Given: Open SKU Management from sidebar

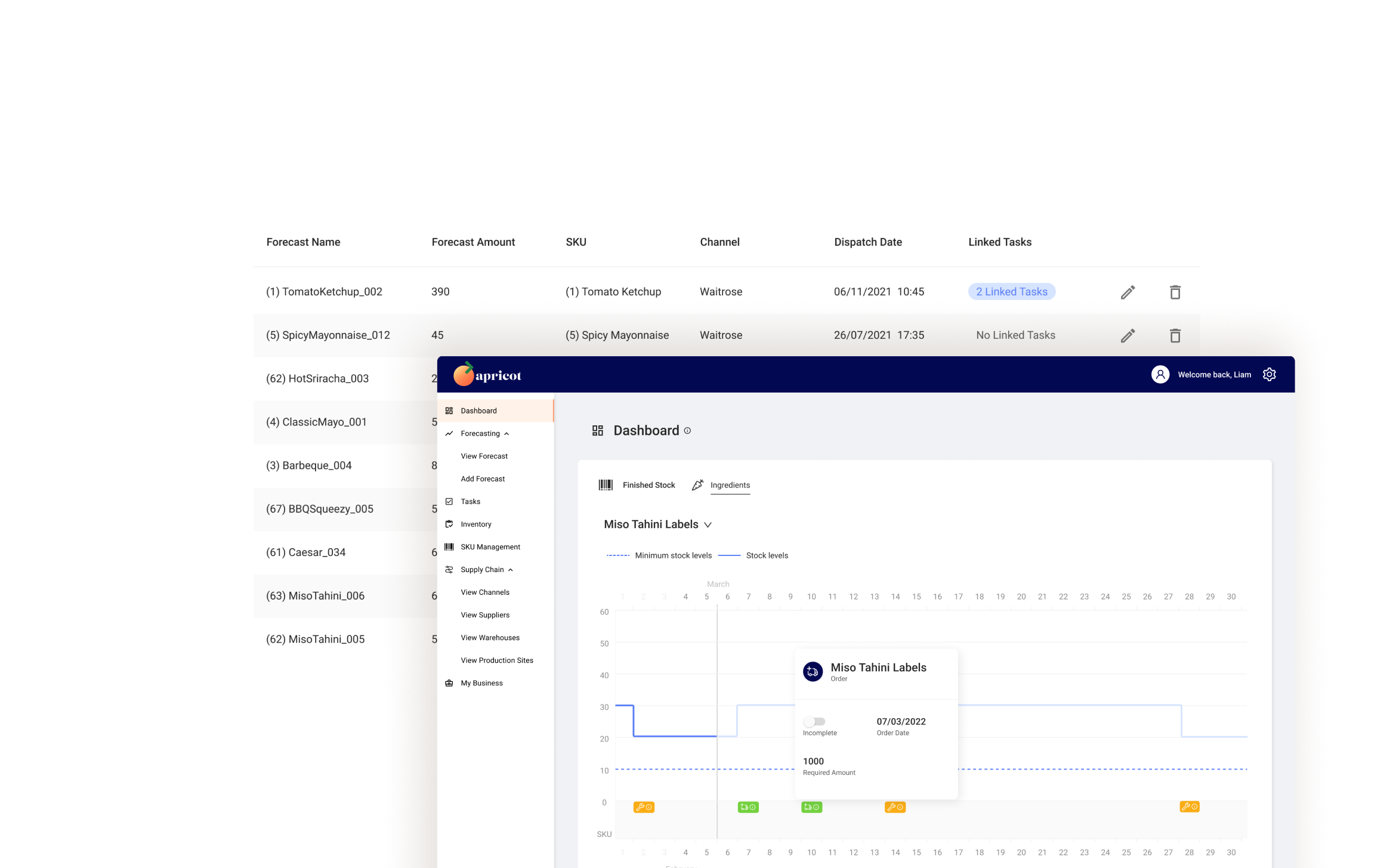Looking at the screenshot, I should tap(490, 547).
